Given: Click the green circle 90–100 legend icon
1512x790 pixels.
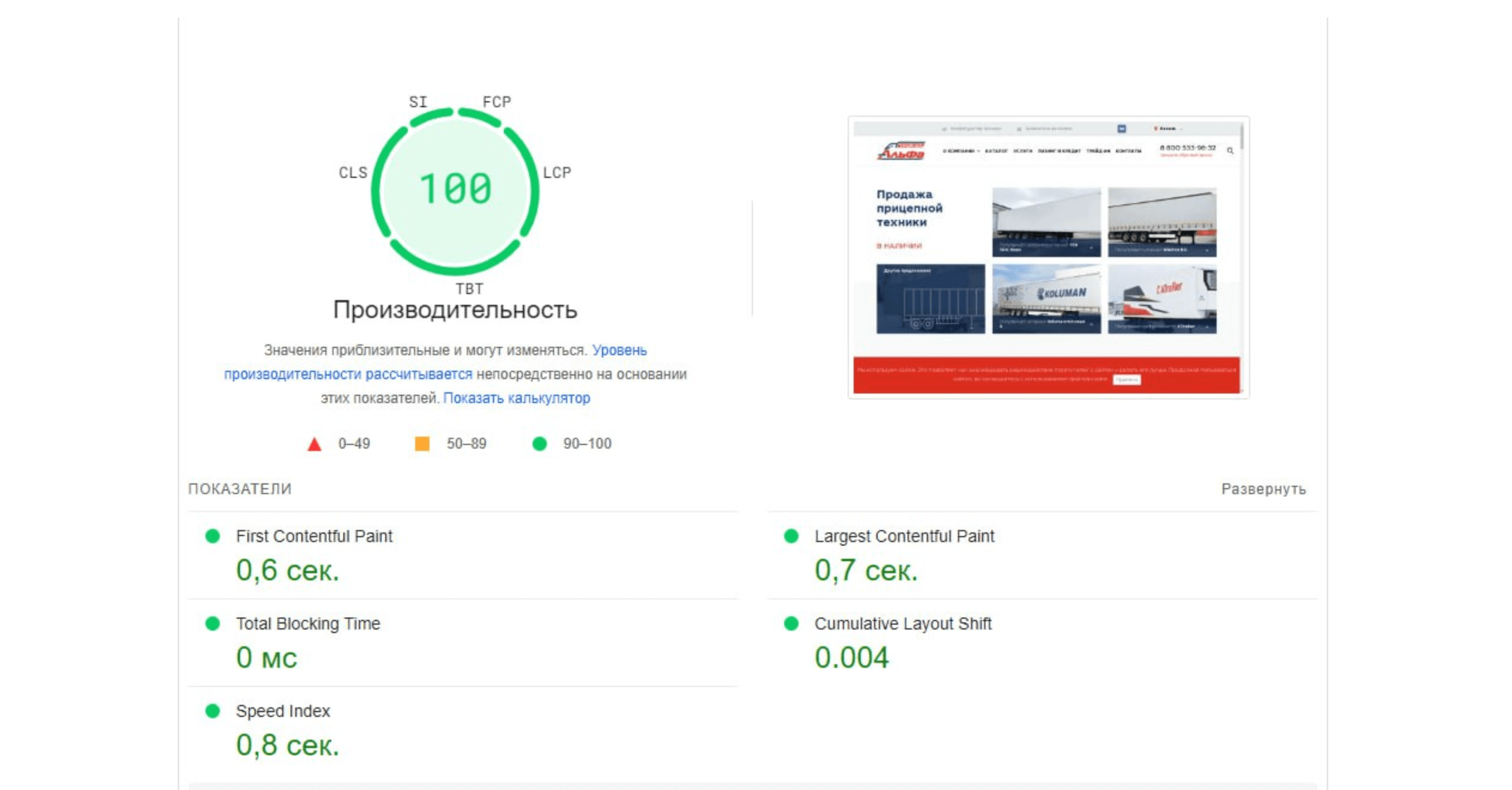Looking at the screenshot, I should click(x=540, y=444).
